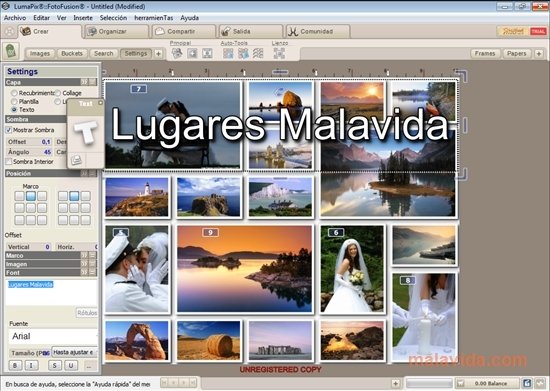Enable the Sombra Interior checkbox
Image resolution: width=550 pixels, height=391 pixels.
pos(9,162)
